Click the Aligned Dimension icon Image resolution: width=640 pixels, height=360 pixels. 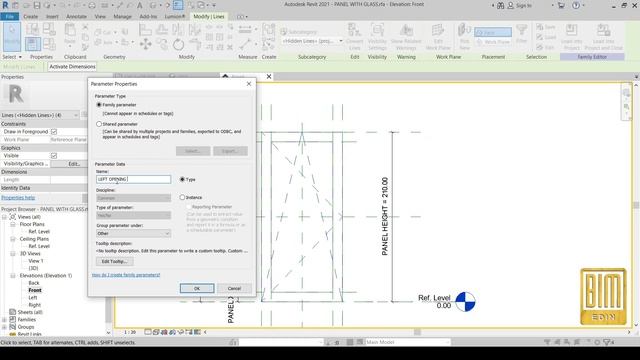coord(245,44)
